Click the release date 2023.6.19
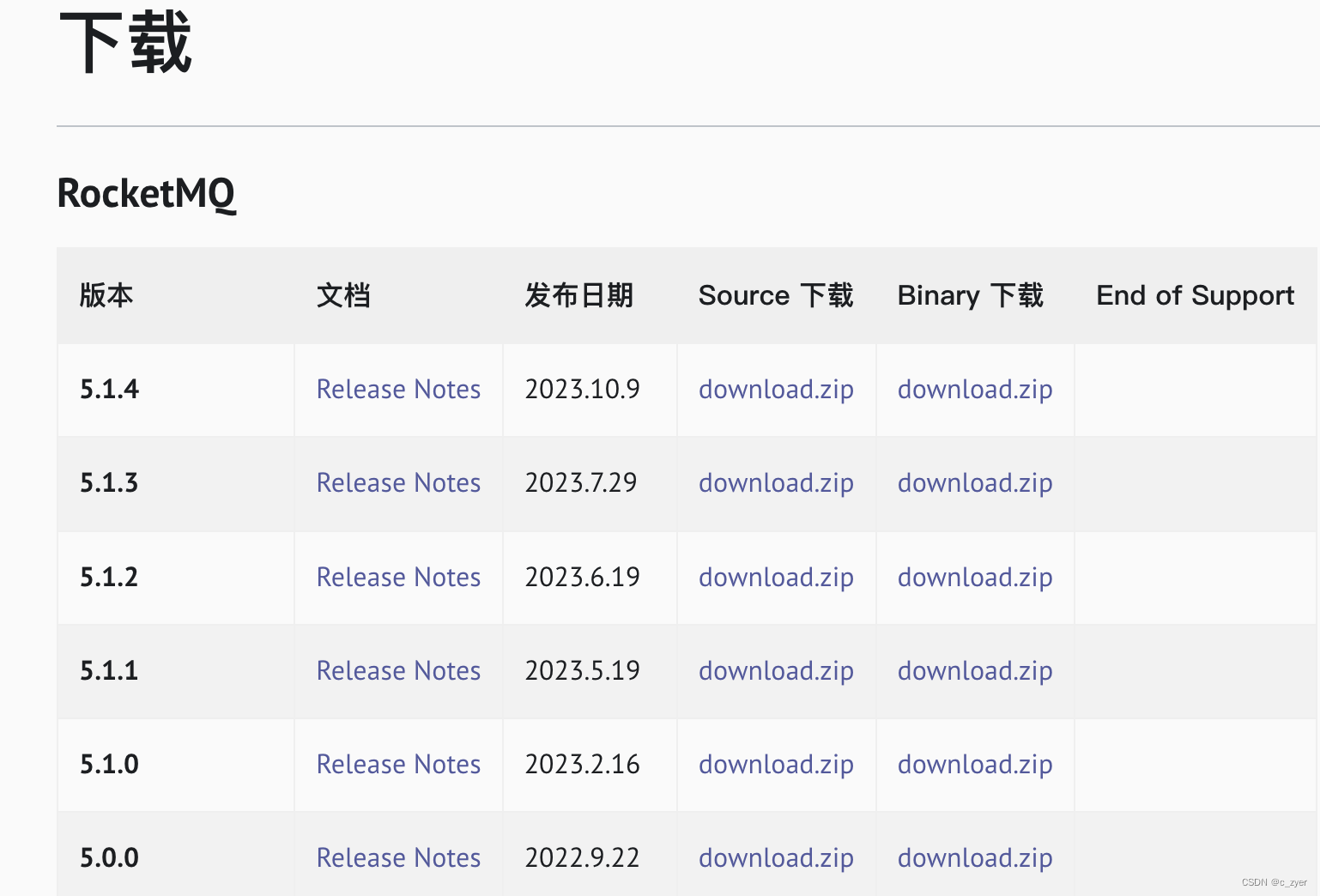The height and width of the screenshot is (896, 1320). [x=583, y=577]
